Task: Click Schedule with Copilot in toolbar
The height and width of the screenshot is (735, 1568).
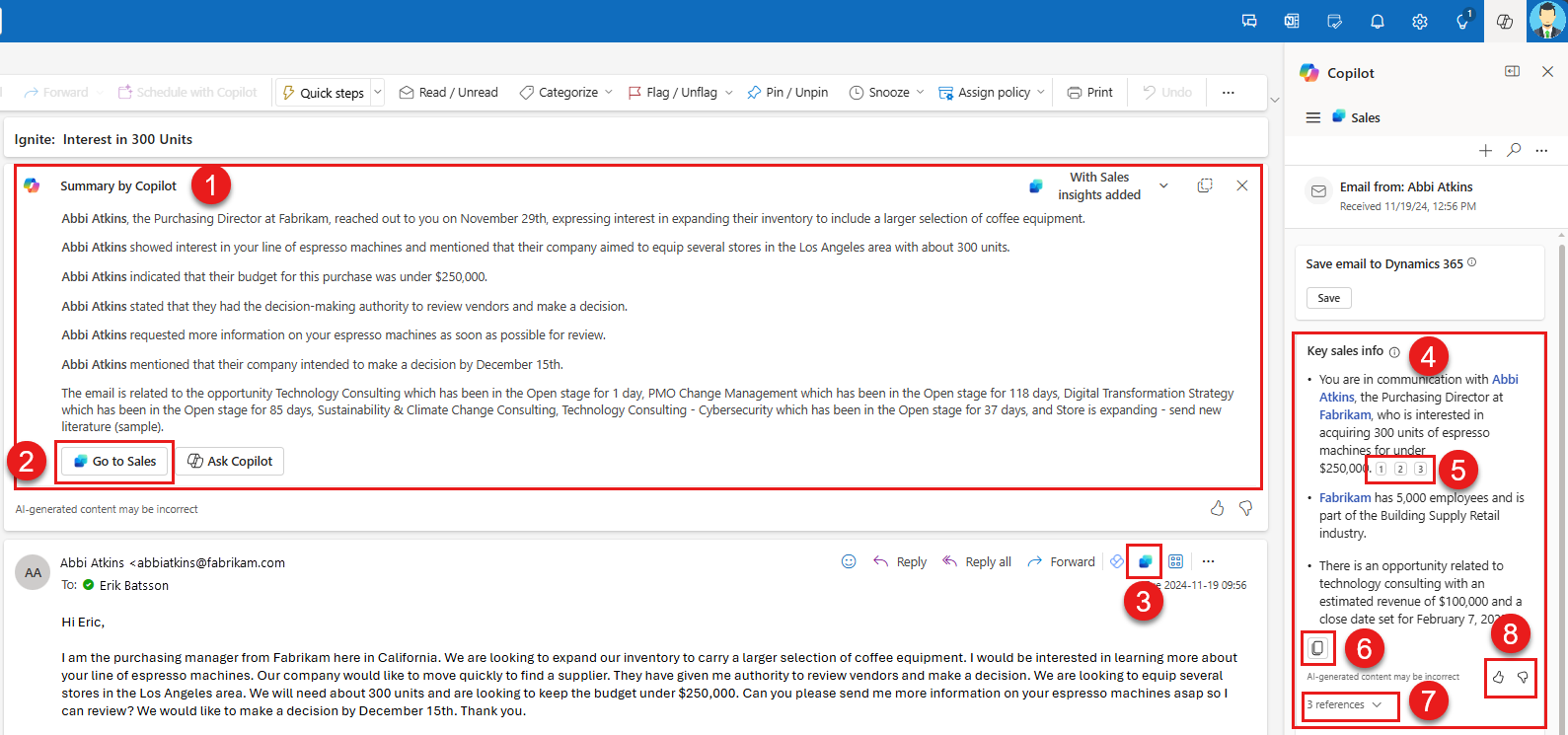Action: click(x=187, y=92)
